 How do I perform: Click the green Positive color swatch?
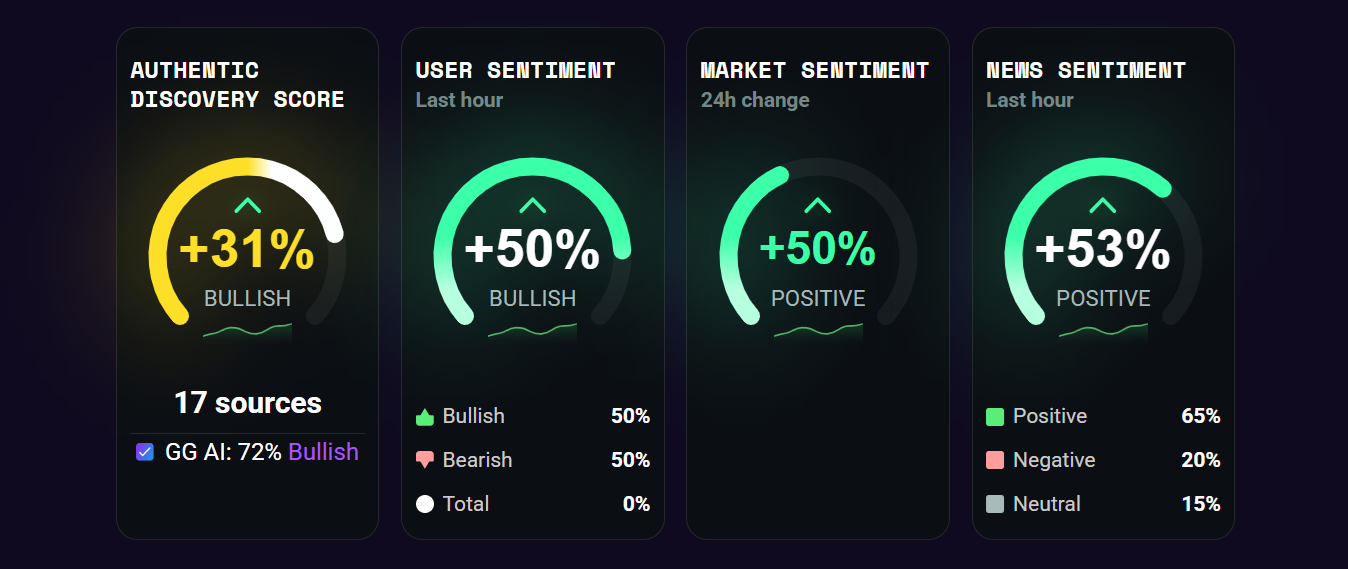(995, 417)
